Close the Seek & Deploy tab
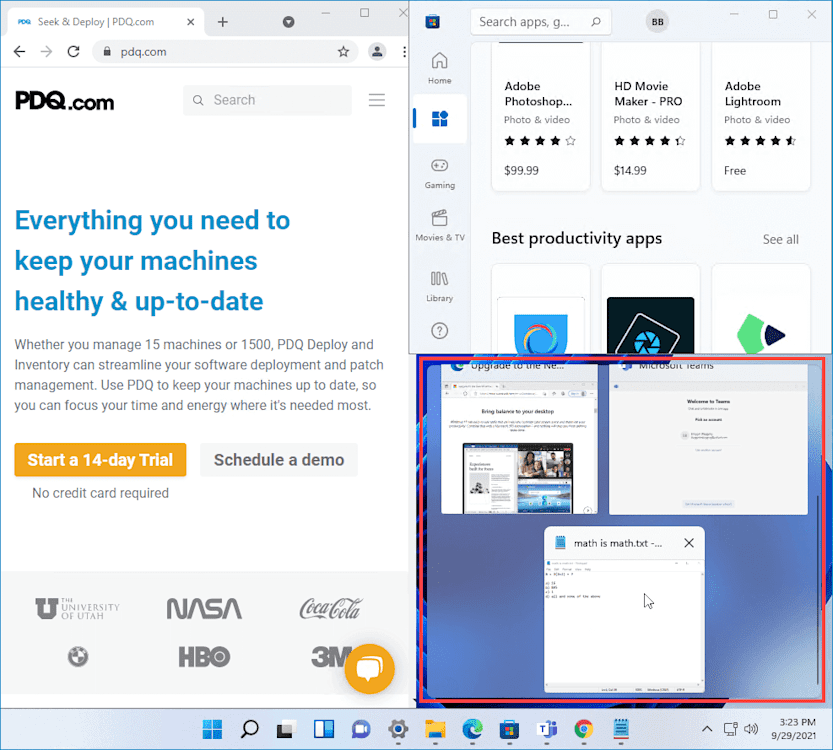This screenshot has width=833, height=750. tap(191, 22)
